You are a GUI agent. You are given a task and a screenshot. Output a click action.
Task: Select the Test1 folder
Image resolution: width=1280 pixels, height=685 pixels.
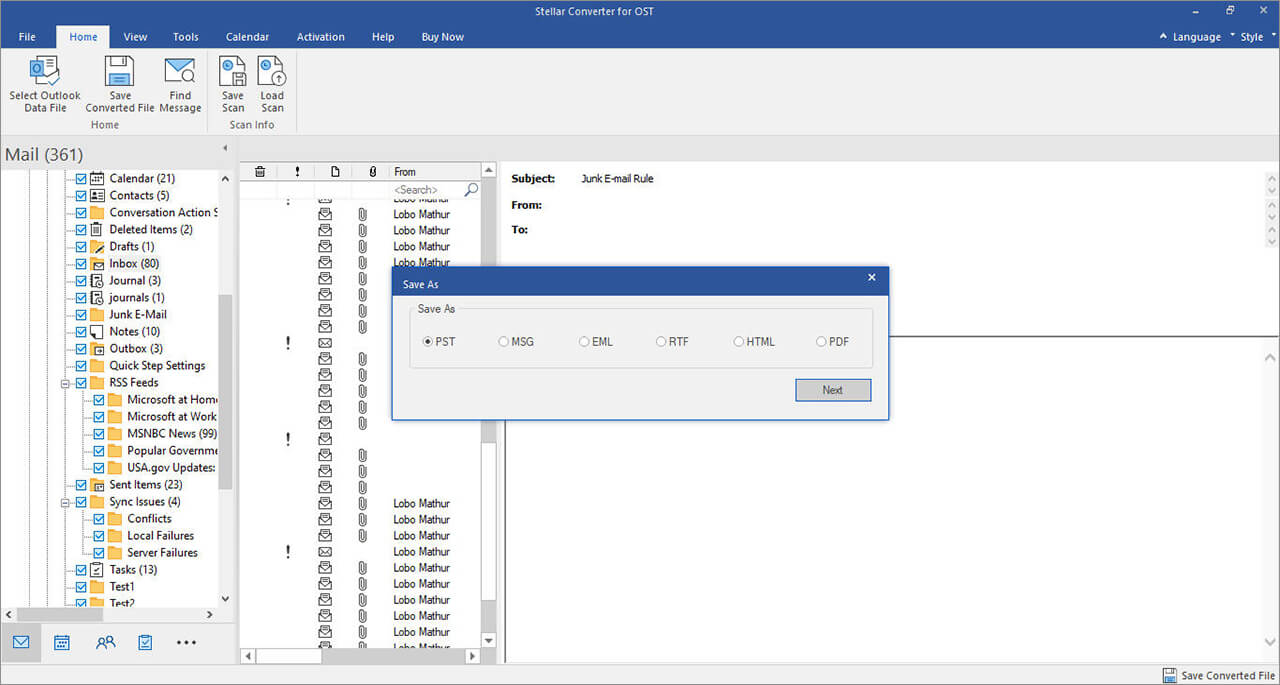click(x=121, y=587)
